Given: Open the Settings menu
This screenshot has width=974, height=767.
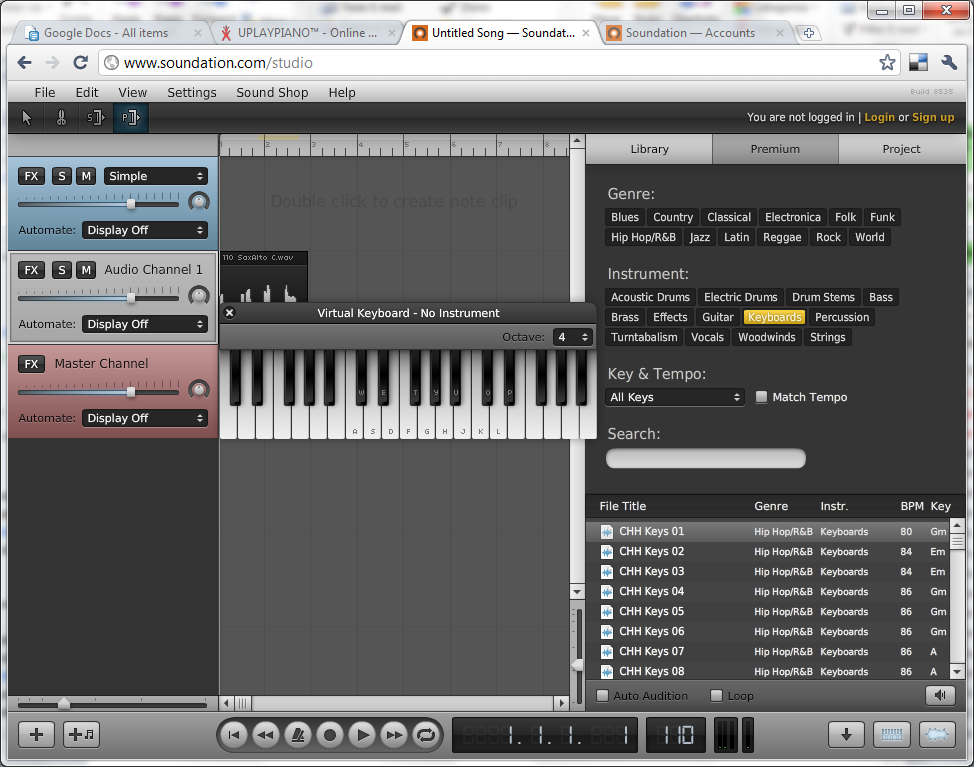Looking at the screenshot, I should [192, 93].
